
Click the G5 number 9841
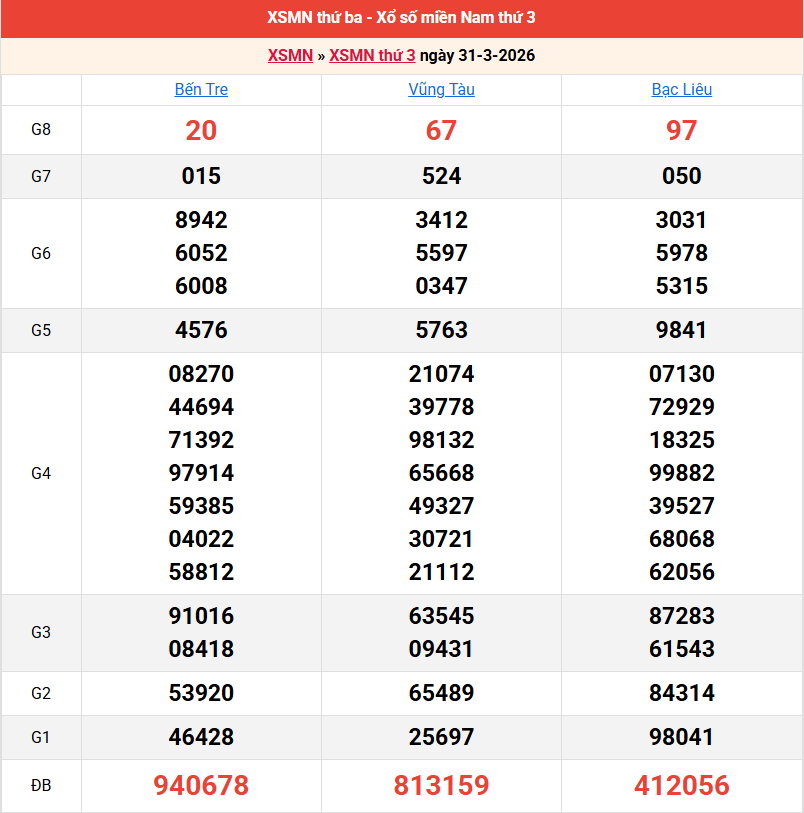pos(681,330)
